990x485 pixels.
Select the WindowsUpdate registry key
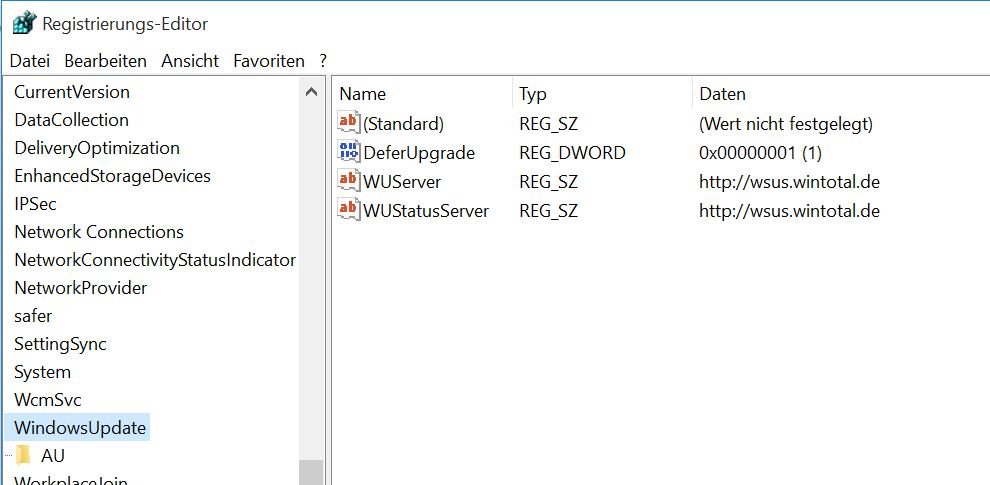(x=80, y=428)
